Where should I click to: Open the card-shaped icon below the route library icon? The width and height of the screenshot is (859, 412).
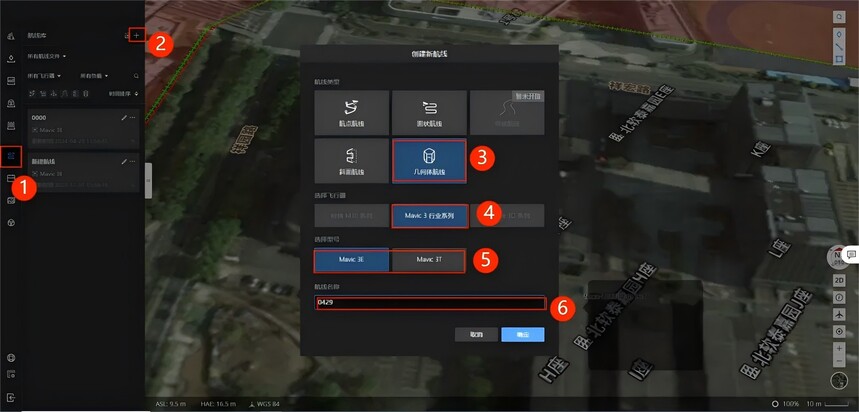click(x=11, y=179)
